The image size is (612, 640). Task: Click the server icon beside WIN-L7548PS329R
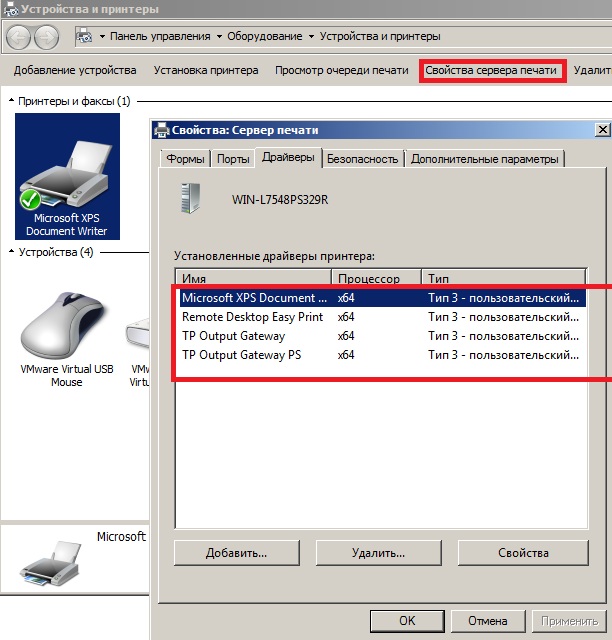190,198
